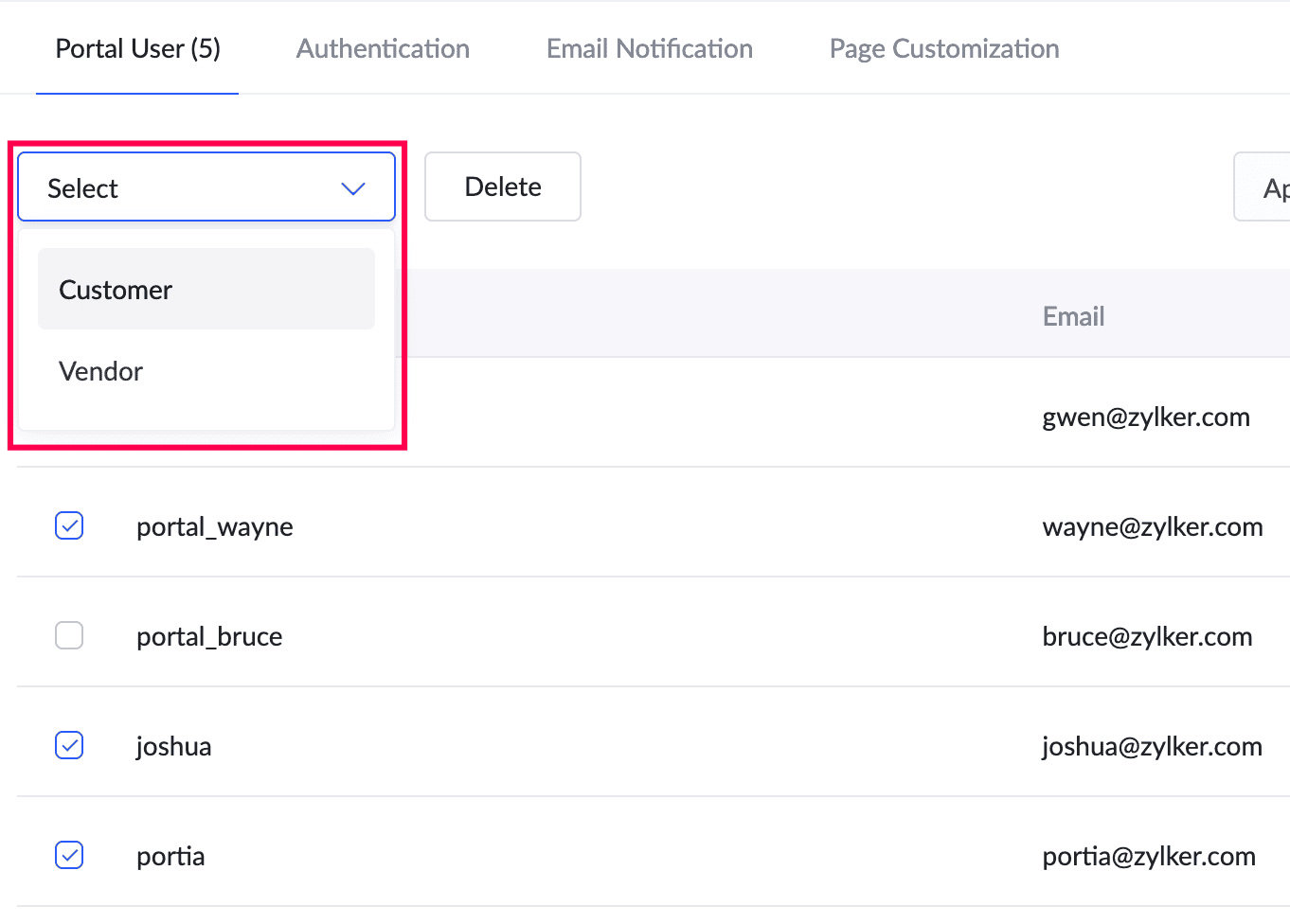Click the wayne@zylker.com email
Viewport: 1290px width, 924px height.
[x=1152, y=526]
